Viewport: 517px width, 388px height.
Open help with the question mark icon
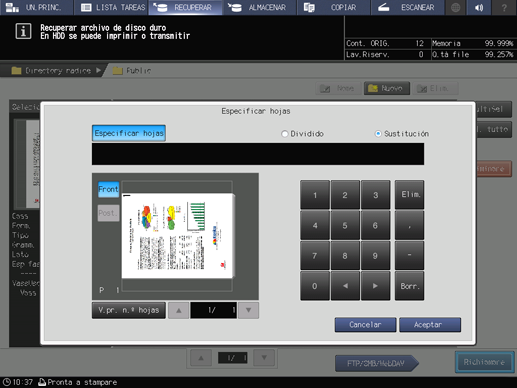click(x=504, y=7)
